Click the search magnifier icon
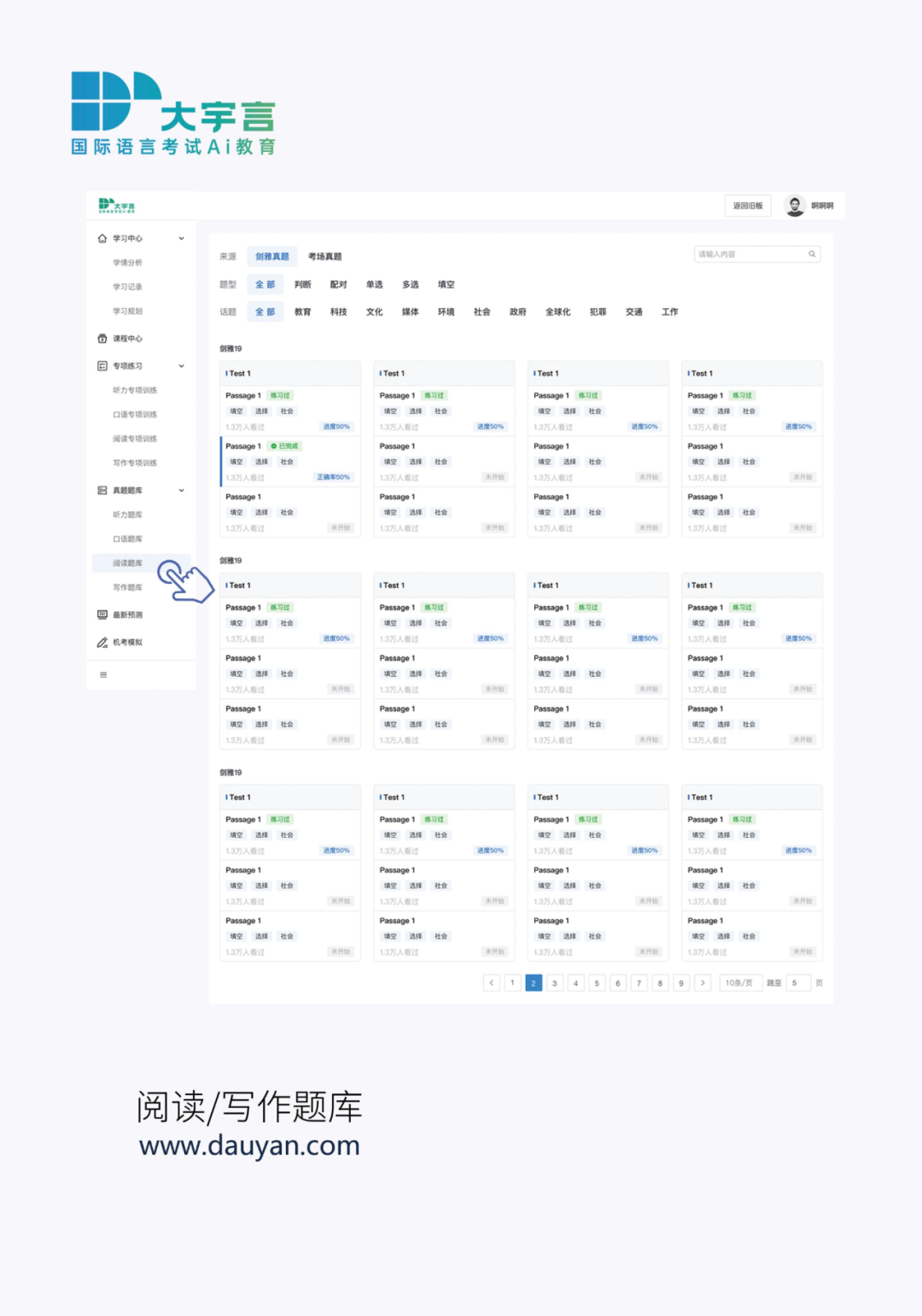 click(x=812, y=254)
